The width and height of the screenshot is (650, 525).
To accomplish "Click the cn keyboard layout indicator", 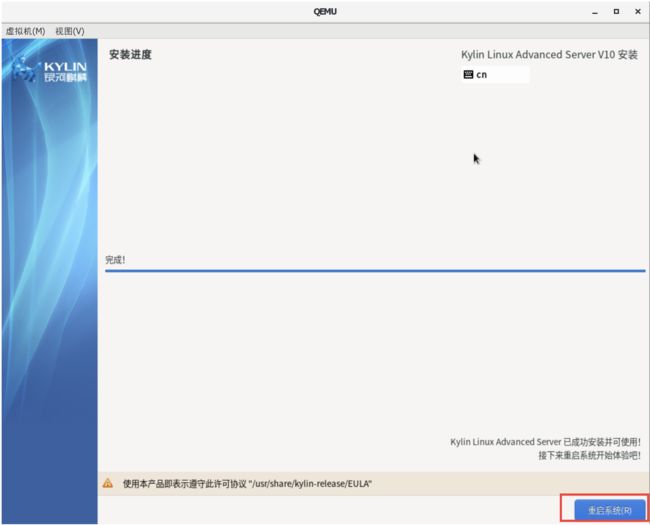I will click(495, 75).
